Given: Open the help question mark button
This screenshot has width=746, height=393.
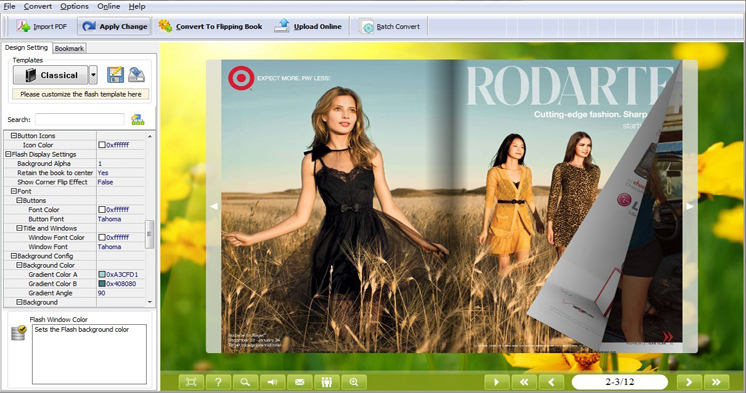Looking at the screenshot, I should [218, 382].
